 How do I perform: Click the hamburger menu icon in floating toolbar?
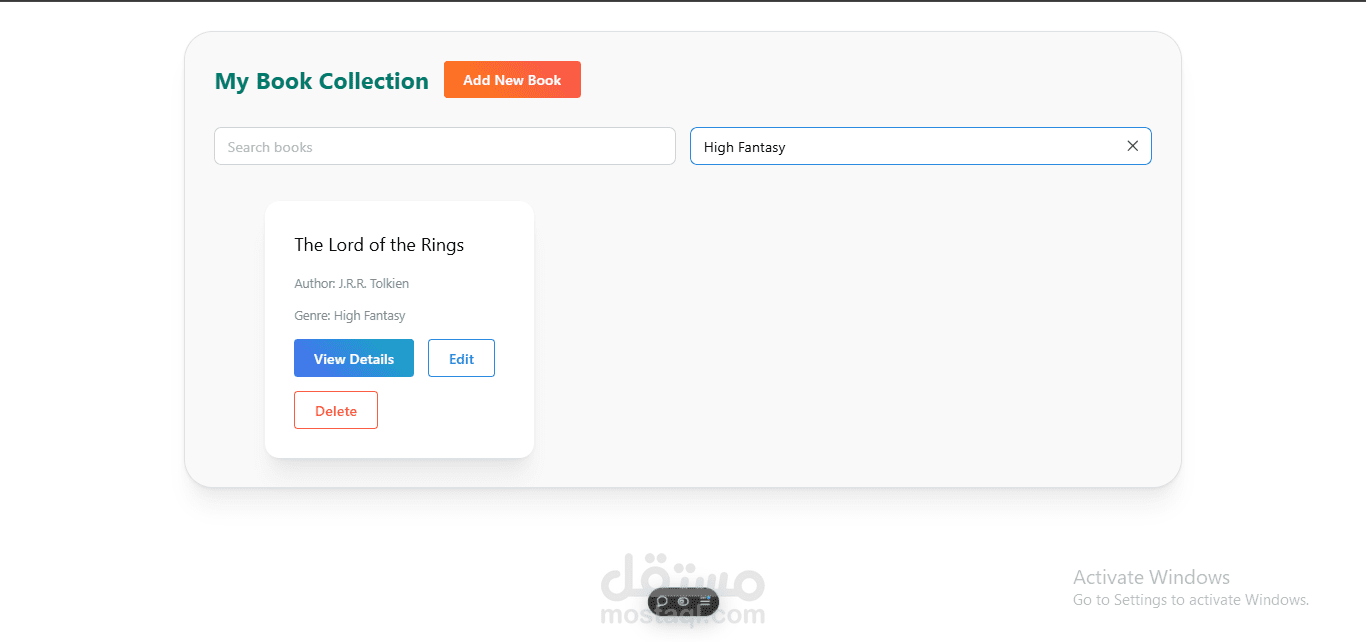coord(705,602)
